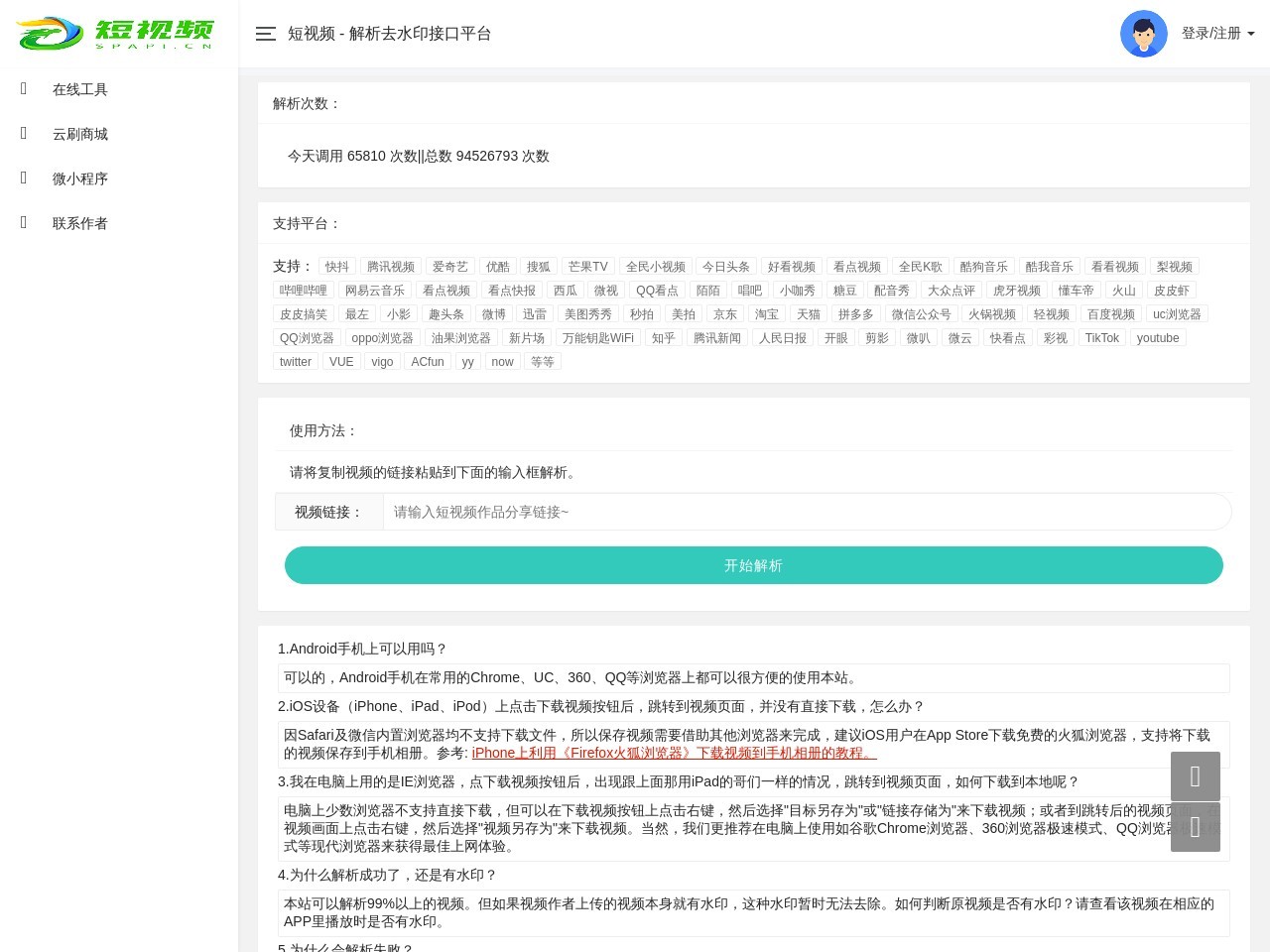Click the 全民小视频 platform tag
The height and width of the screenshot is (952, 1270).
[x=656, y=267]
